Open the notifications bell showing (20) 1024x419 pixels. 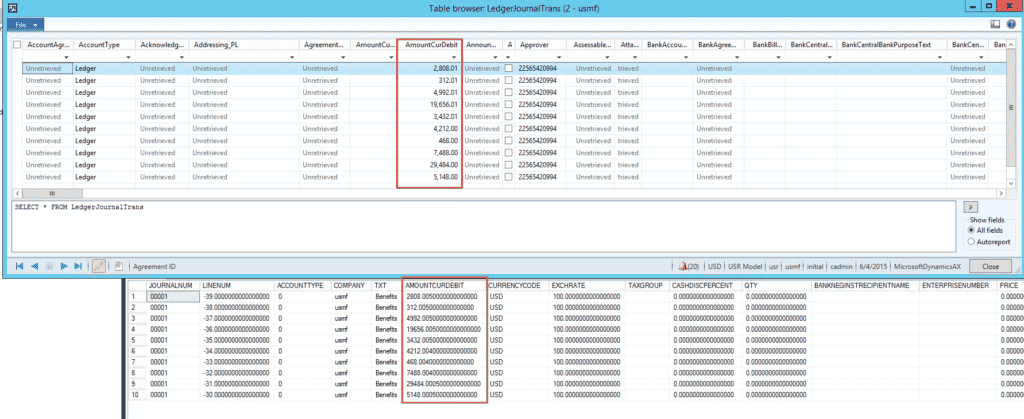tap(689, 266)
